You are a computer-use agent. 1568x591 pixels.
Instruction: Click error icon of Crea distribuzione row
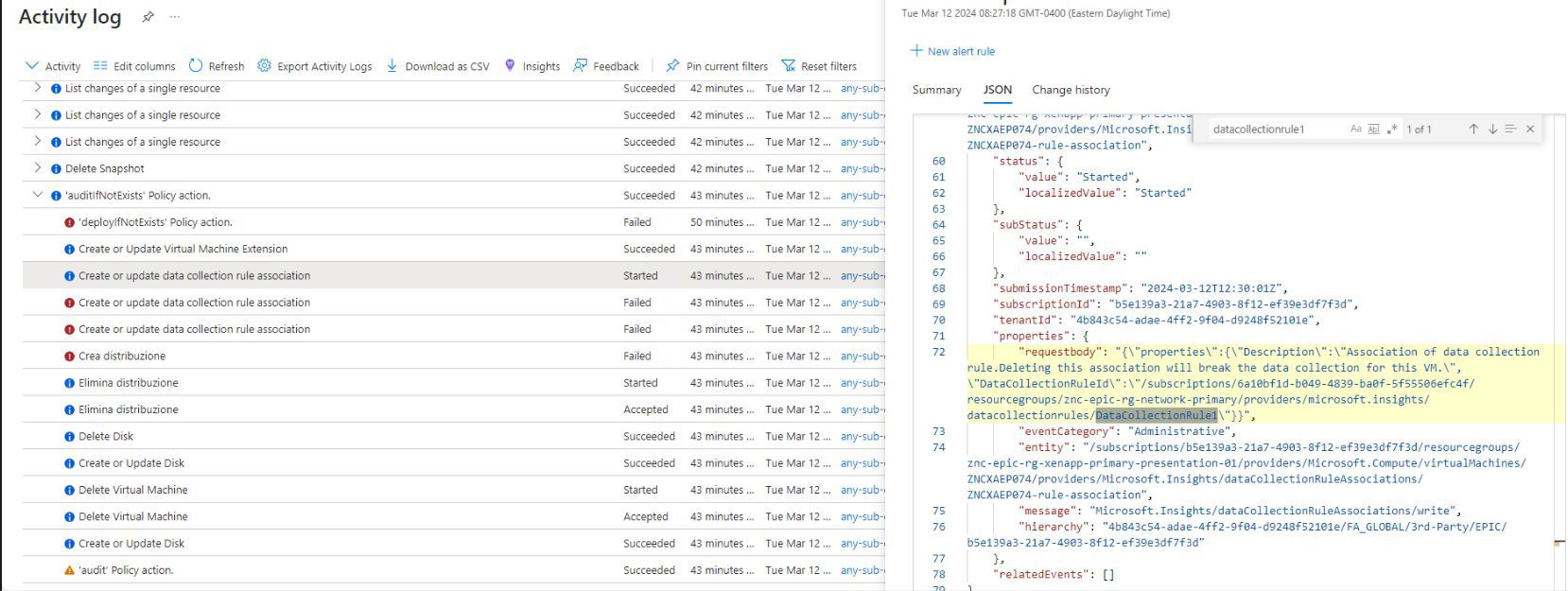[x=69, y=356]
